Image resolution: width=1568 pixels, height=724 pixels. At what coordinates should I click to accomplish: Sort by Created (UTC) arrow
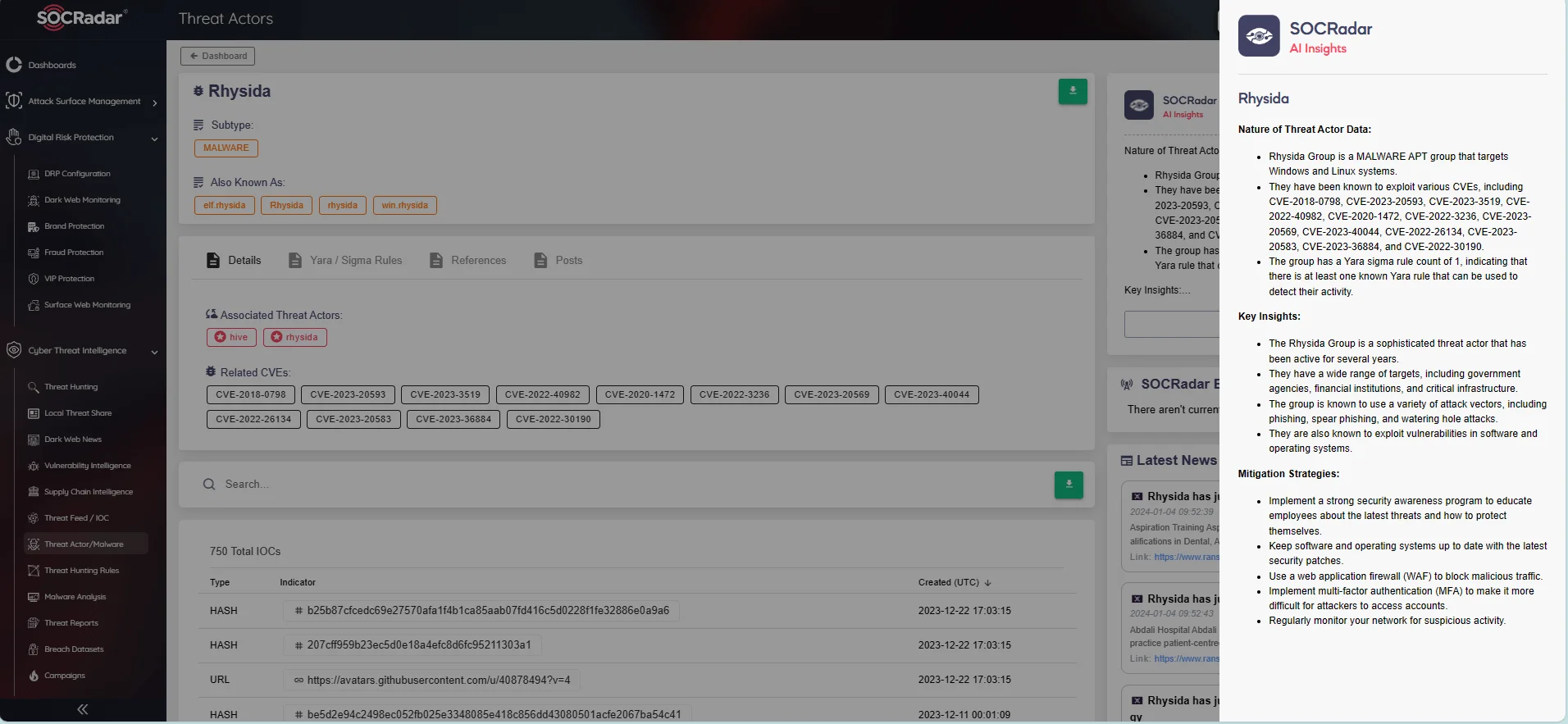click(987, 582)
